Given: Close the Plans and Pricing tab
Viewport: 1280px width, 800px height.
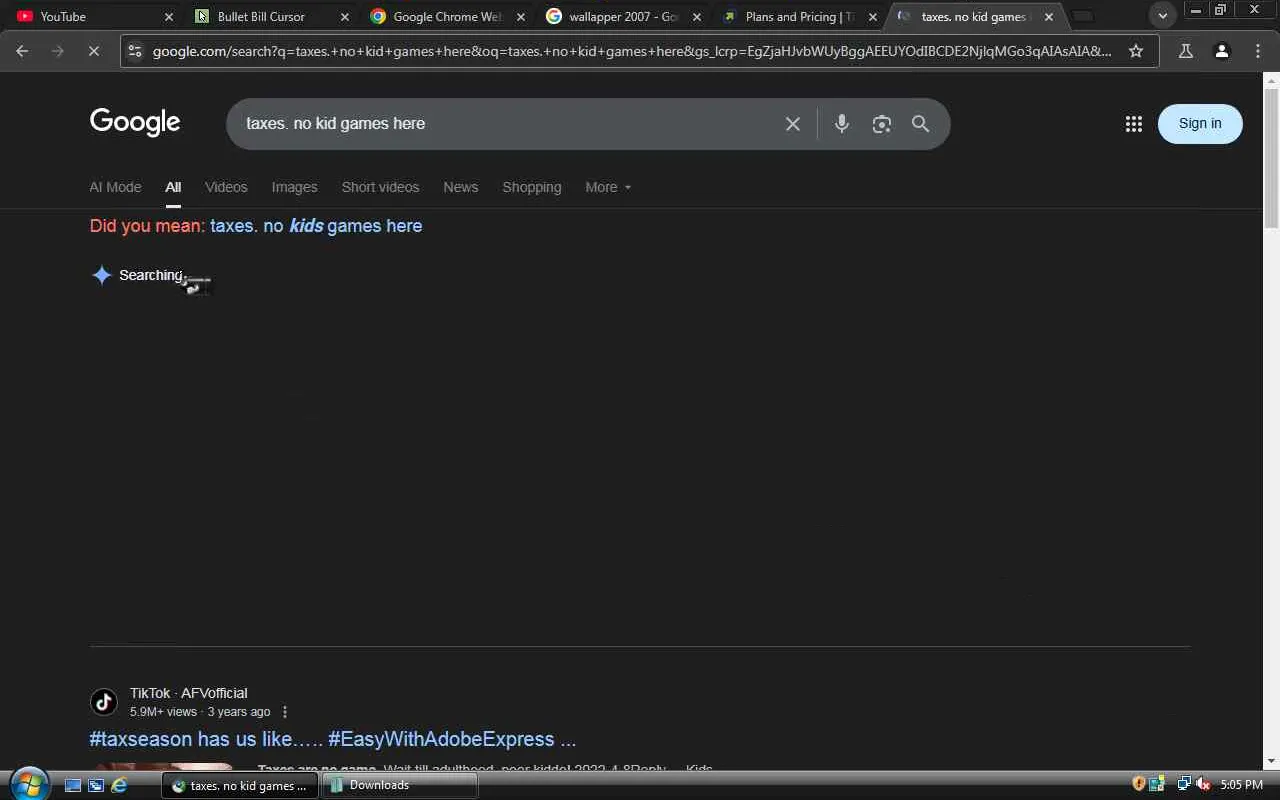Looking at the screenshot, I should pyautogui.click(x=872, y=17).
